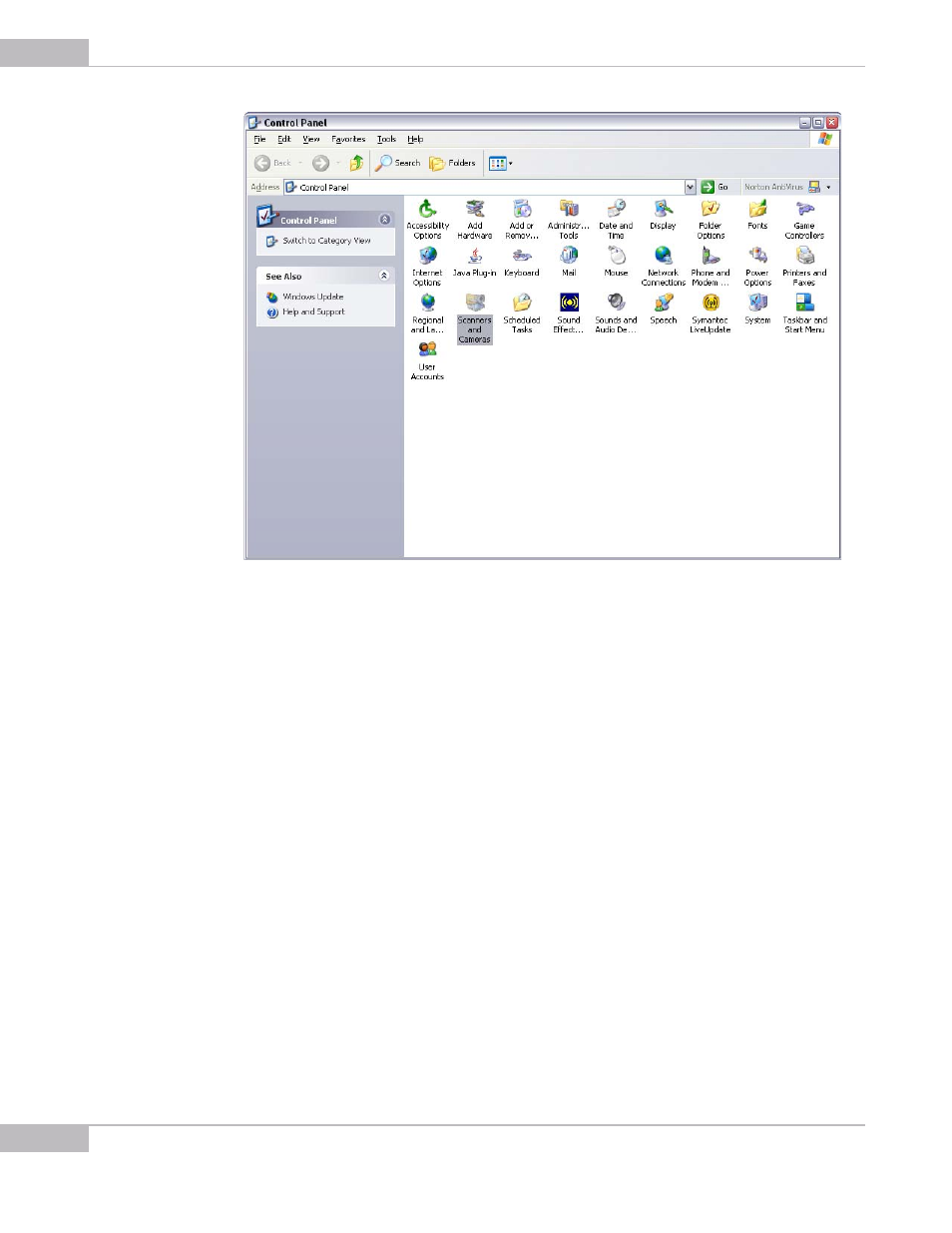Open Mouse settings icon
The height and width of the screenshot is (1233, 952).
coord(616,262)
